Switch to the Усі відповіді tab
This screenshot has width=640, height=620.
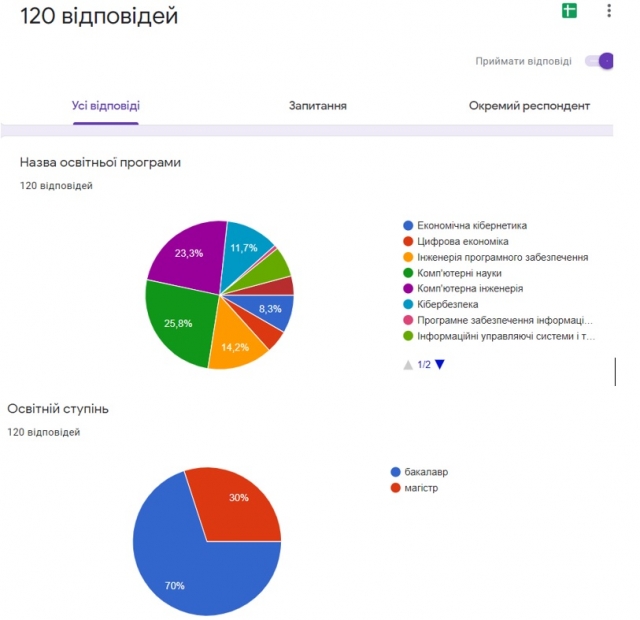click(x=106, y=106)
